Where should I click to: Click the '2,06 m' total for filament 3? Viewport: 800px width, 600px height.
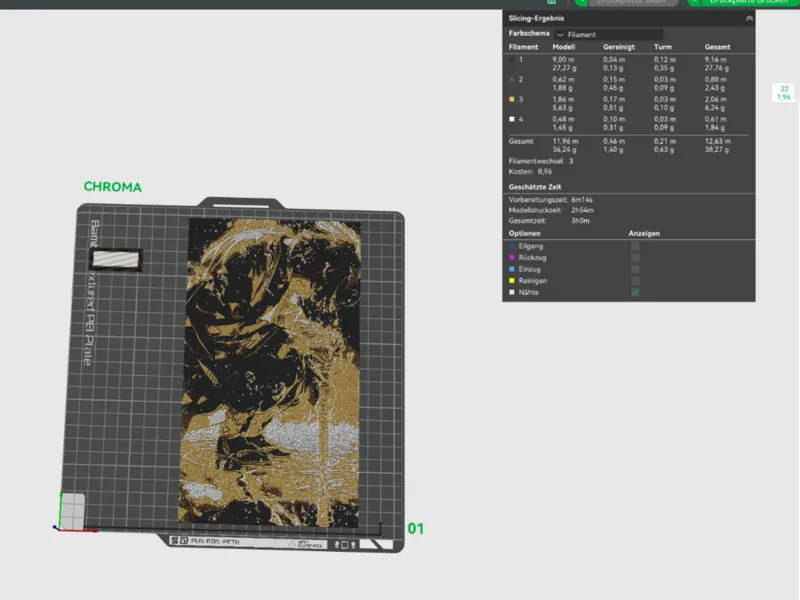coord(716,99)
